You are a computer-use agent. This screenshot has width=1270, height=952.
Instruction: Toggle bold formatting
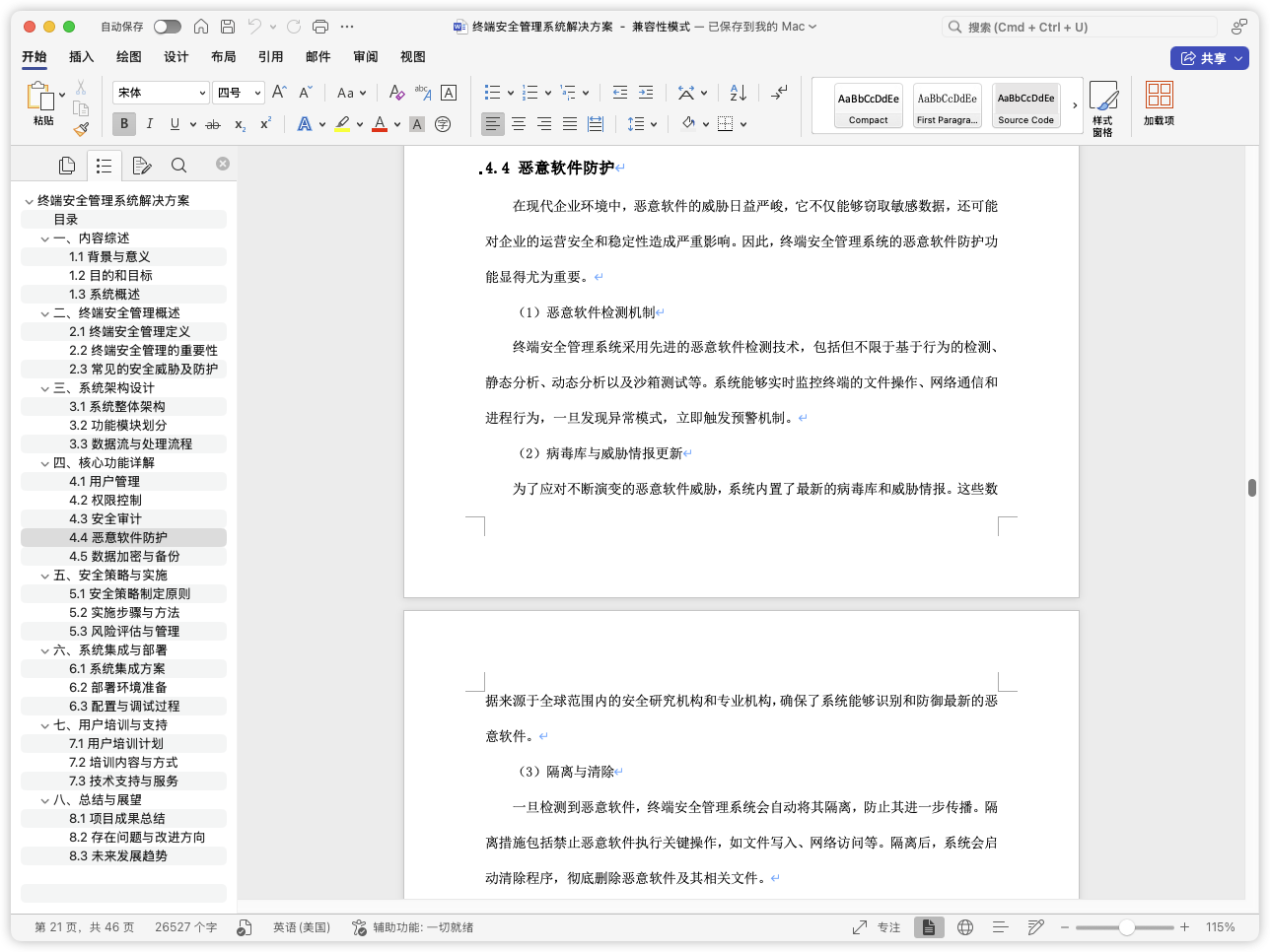point(123,123)
